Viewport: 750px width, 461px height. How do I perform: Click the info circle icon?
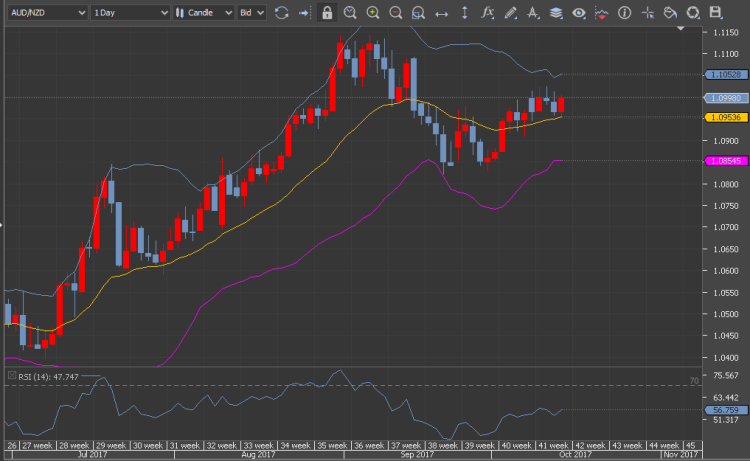pos(624,13)
